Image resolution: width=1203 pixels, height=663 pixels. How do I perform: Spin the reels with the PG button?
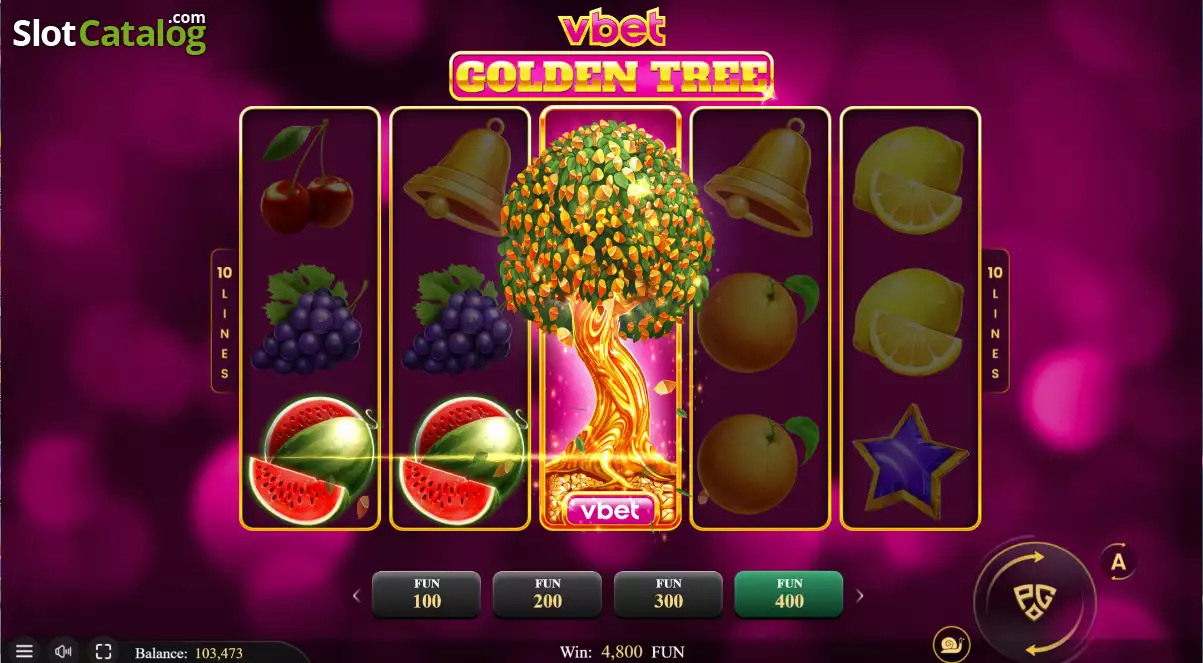1035,599
